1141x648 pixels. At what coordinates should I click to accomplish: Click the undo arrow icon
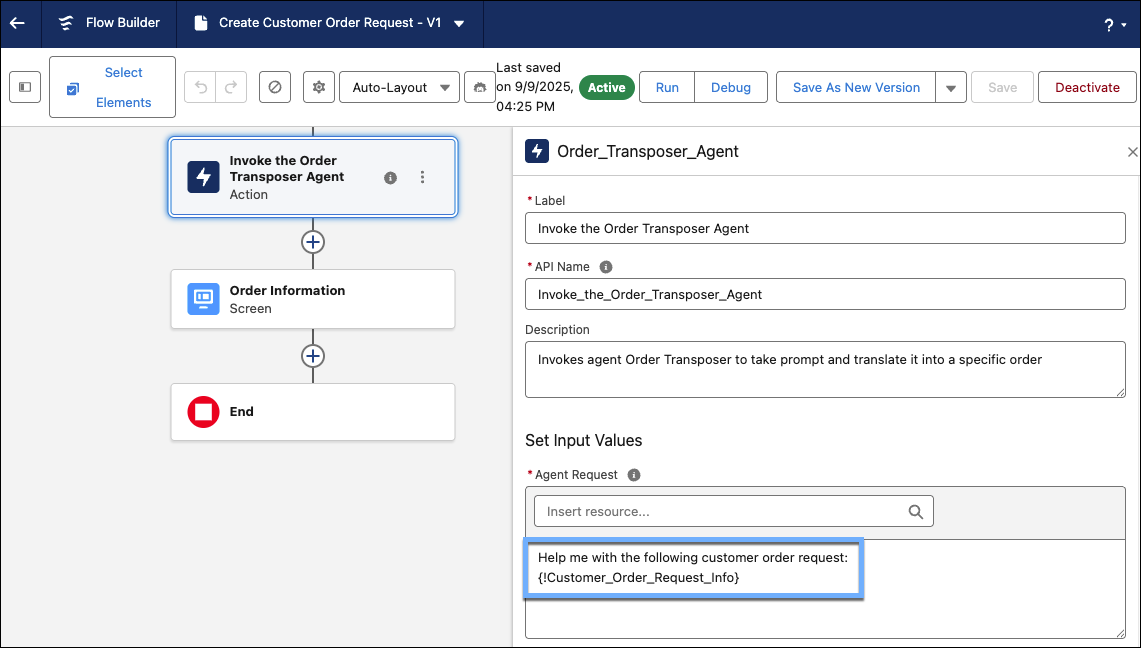[201, 87]
